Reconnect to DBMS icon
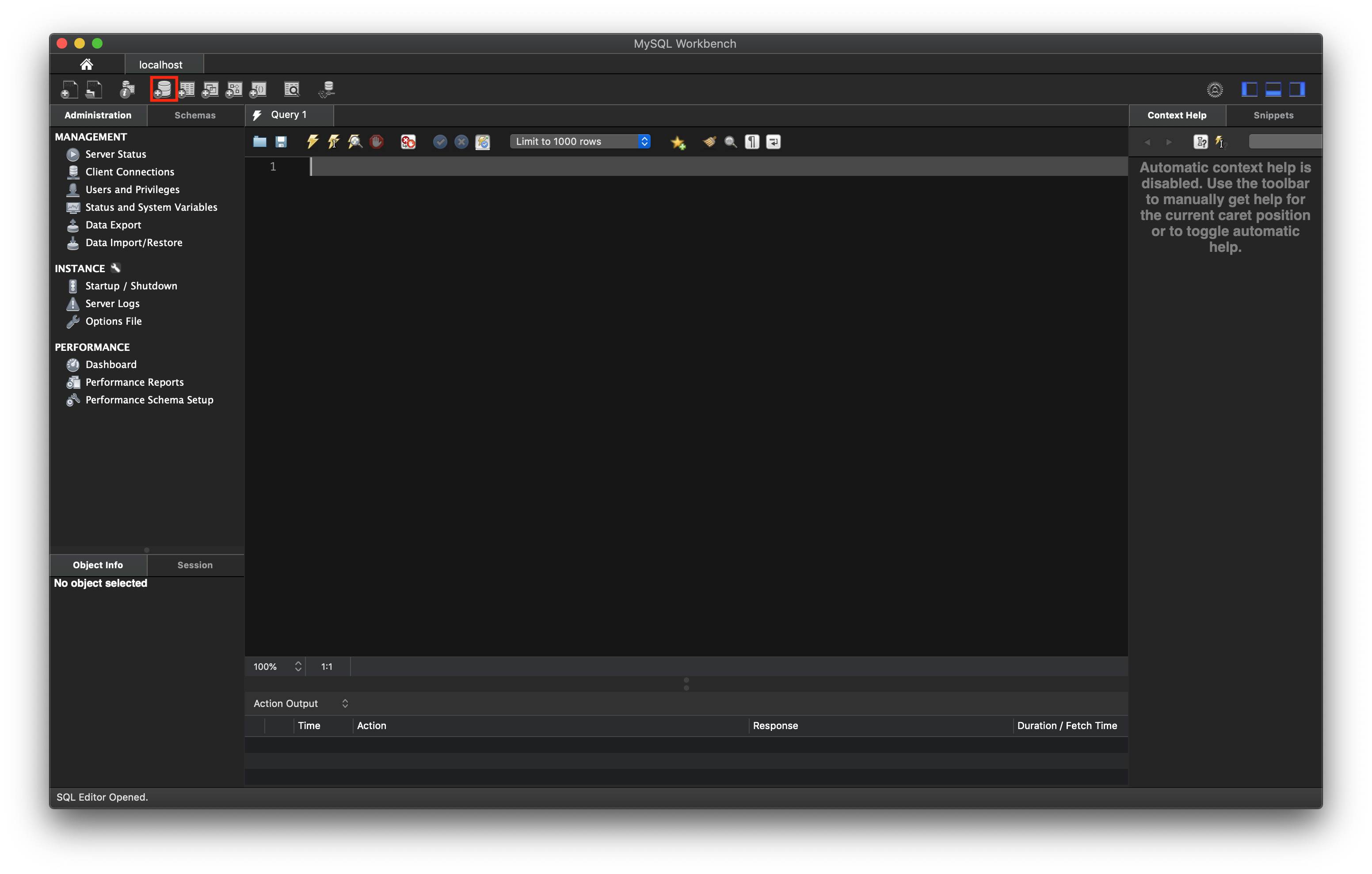1372x874 pixels. [327, 89]
